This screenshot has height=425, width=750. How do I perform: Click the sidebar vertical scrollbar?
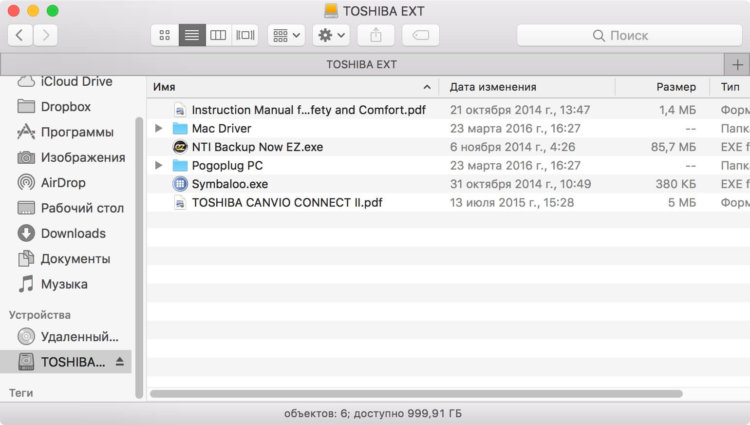pyautogui.click(x=139, y=257)
